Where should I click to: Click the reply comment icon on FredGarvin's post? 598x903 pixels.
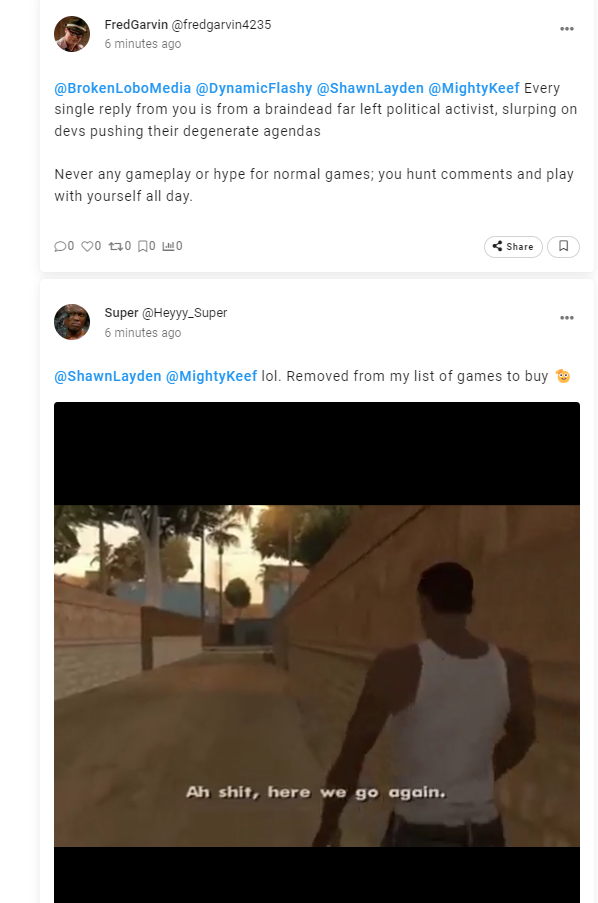tap(60, 246)
